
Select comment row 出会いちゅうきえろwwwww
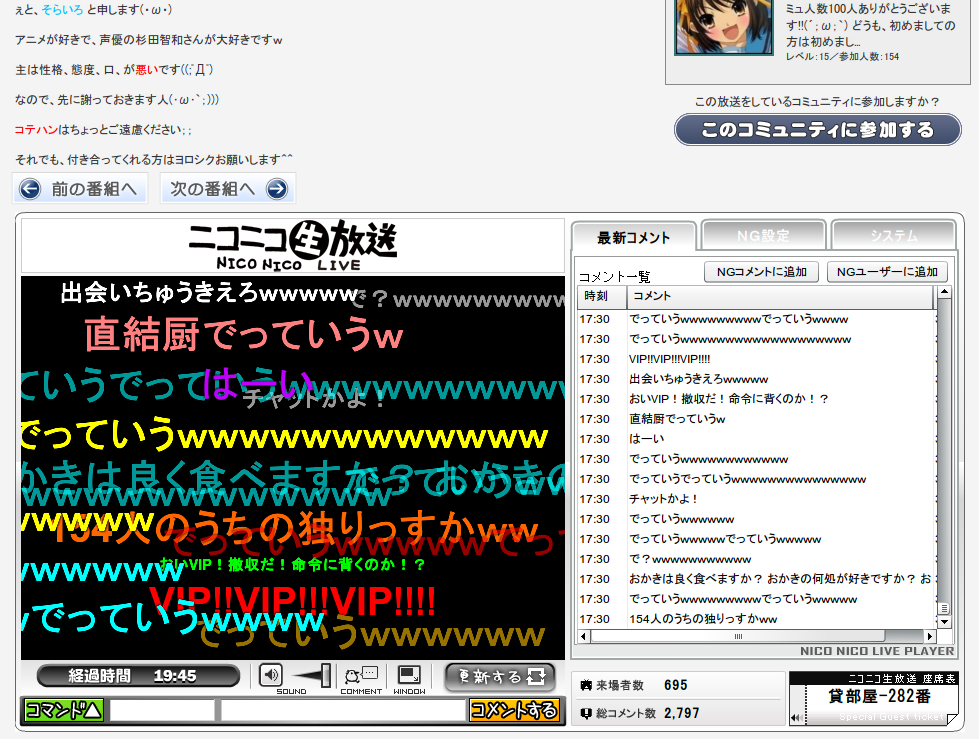click(757, 379)
